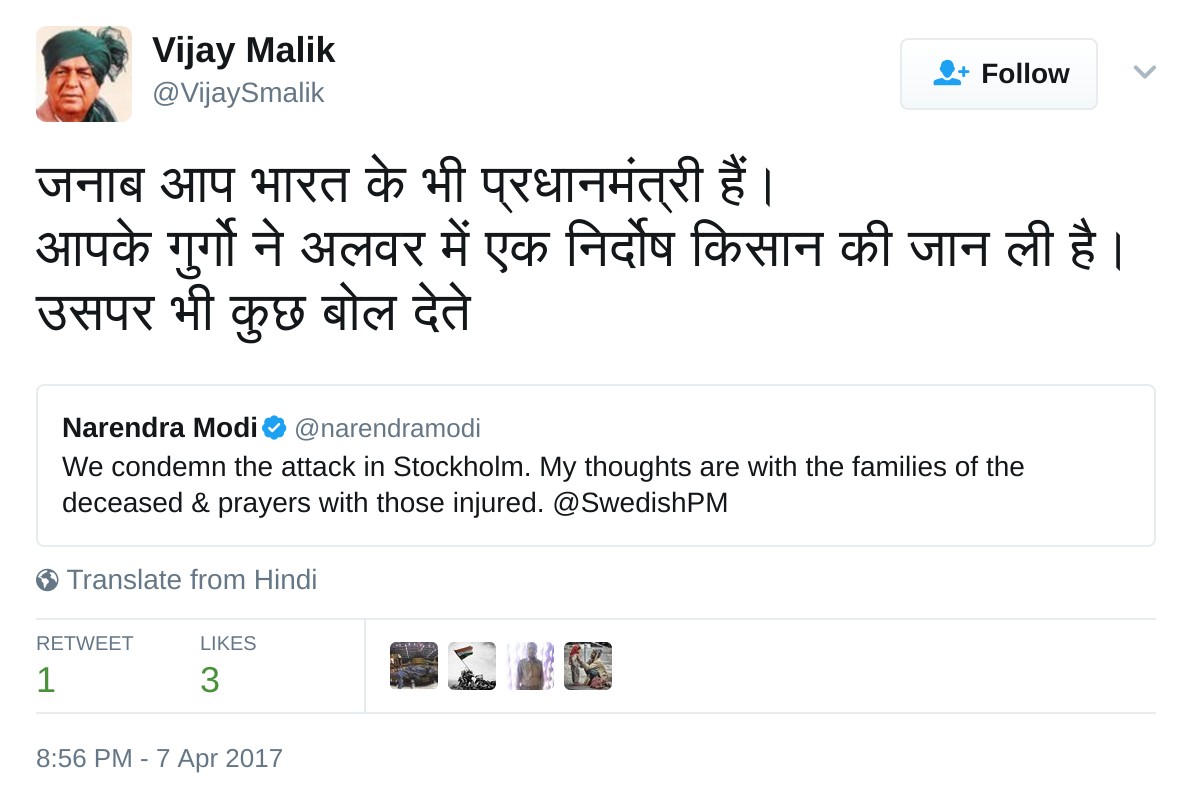Expand the tweet options chevron menu
Screen dimensions: 1202x807
tap(1144, 72)
